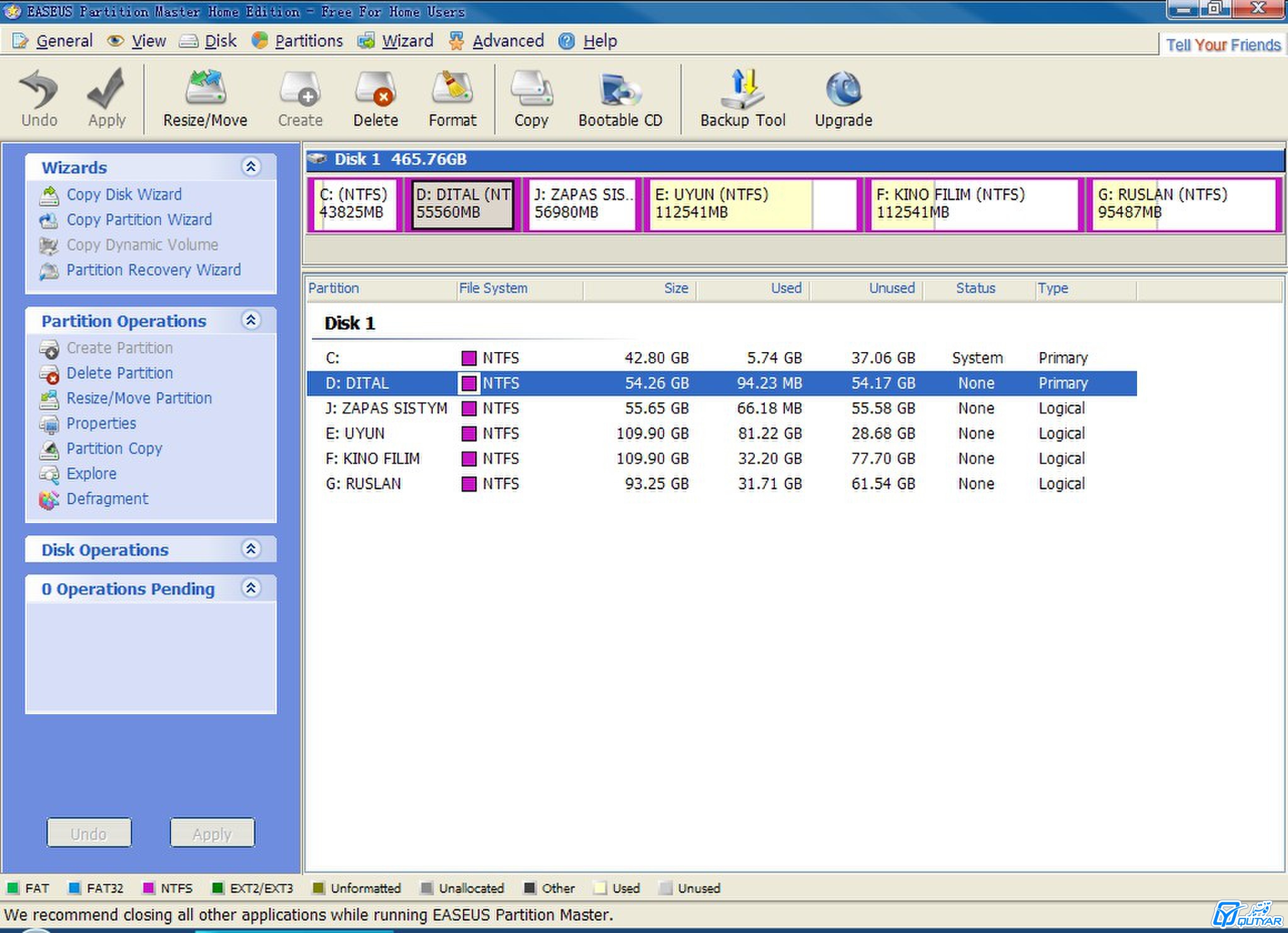Expand the Disk Operations panel

(251, 549)
